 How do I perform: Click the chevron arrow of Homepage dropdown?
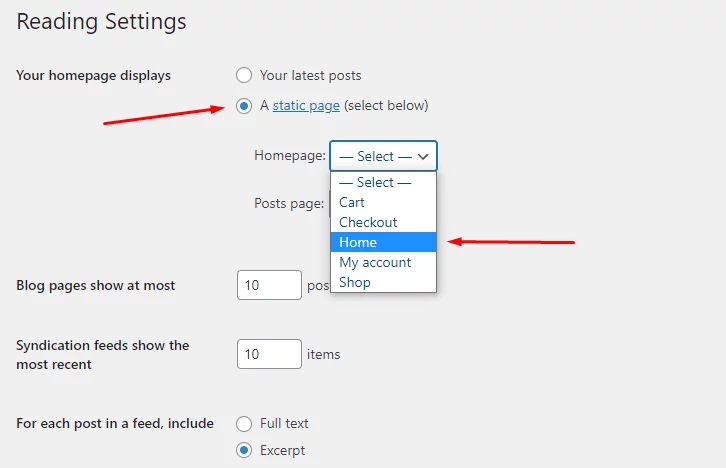coord(423,156)
